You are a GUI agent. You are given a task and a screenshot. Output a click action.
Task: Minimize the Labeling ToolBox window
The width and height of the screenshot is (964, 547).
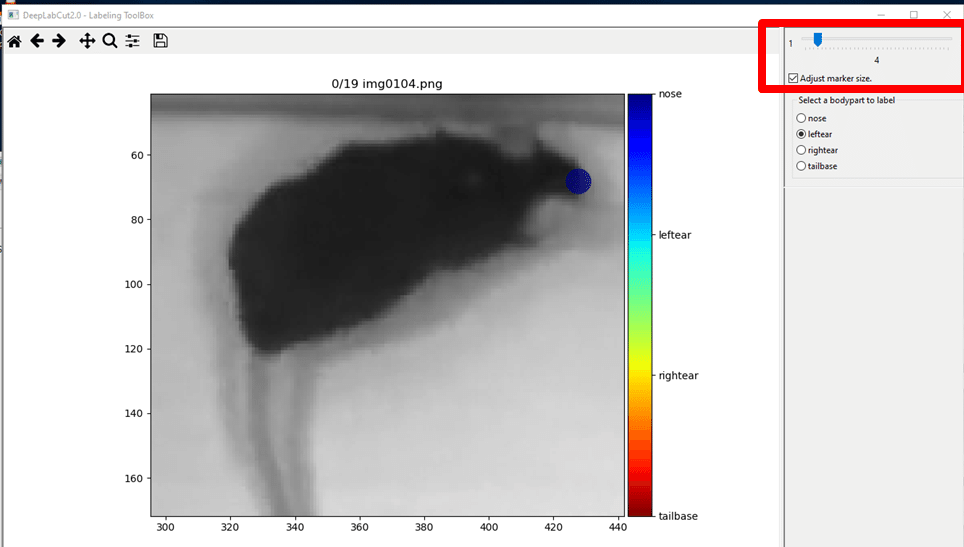click(881, 15)
